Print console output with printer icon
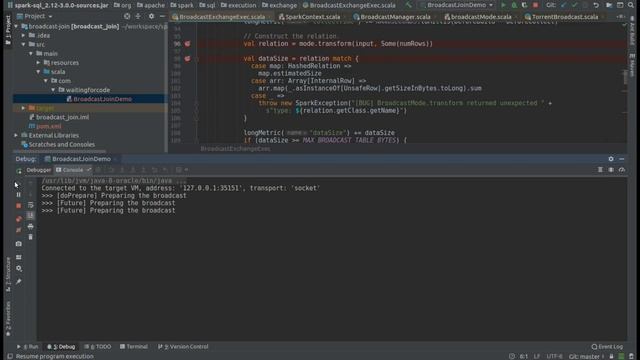Screen dimensions: 640x360 [31, 227]
